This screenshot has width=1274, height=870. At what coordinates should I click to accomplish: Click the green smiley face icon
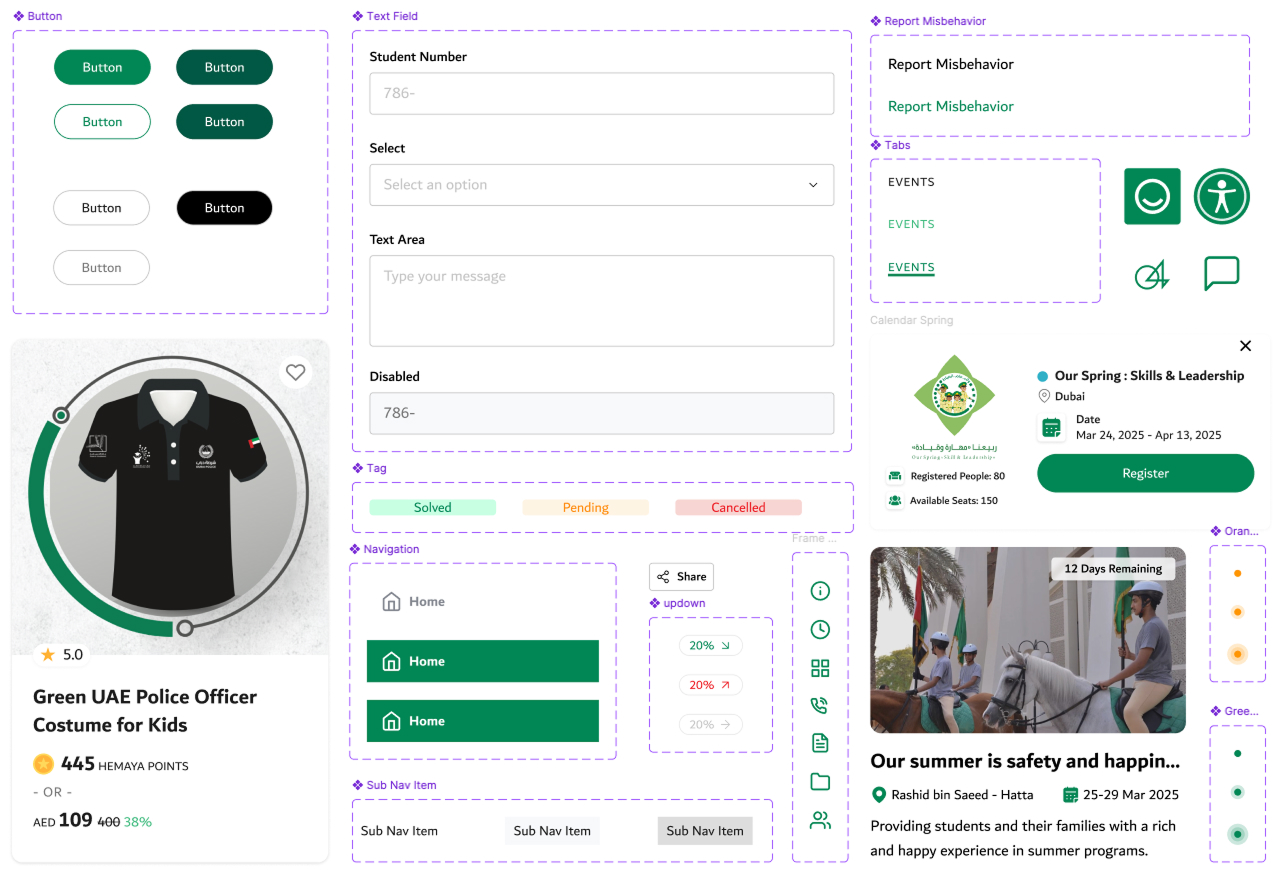tap(1152, 196)
